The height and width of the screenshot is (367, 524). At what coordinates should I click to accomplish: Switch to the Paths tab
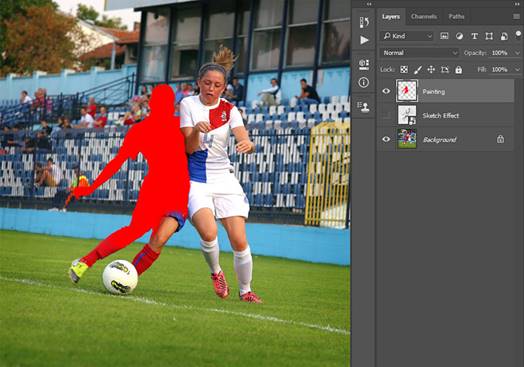[456, 16]
